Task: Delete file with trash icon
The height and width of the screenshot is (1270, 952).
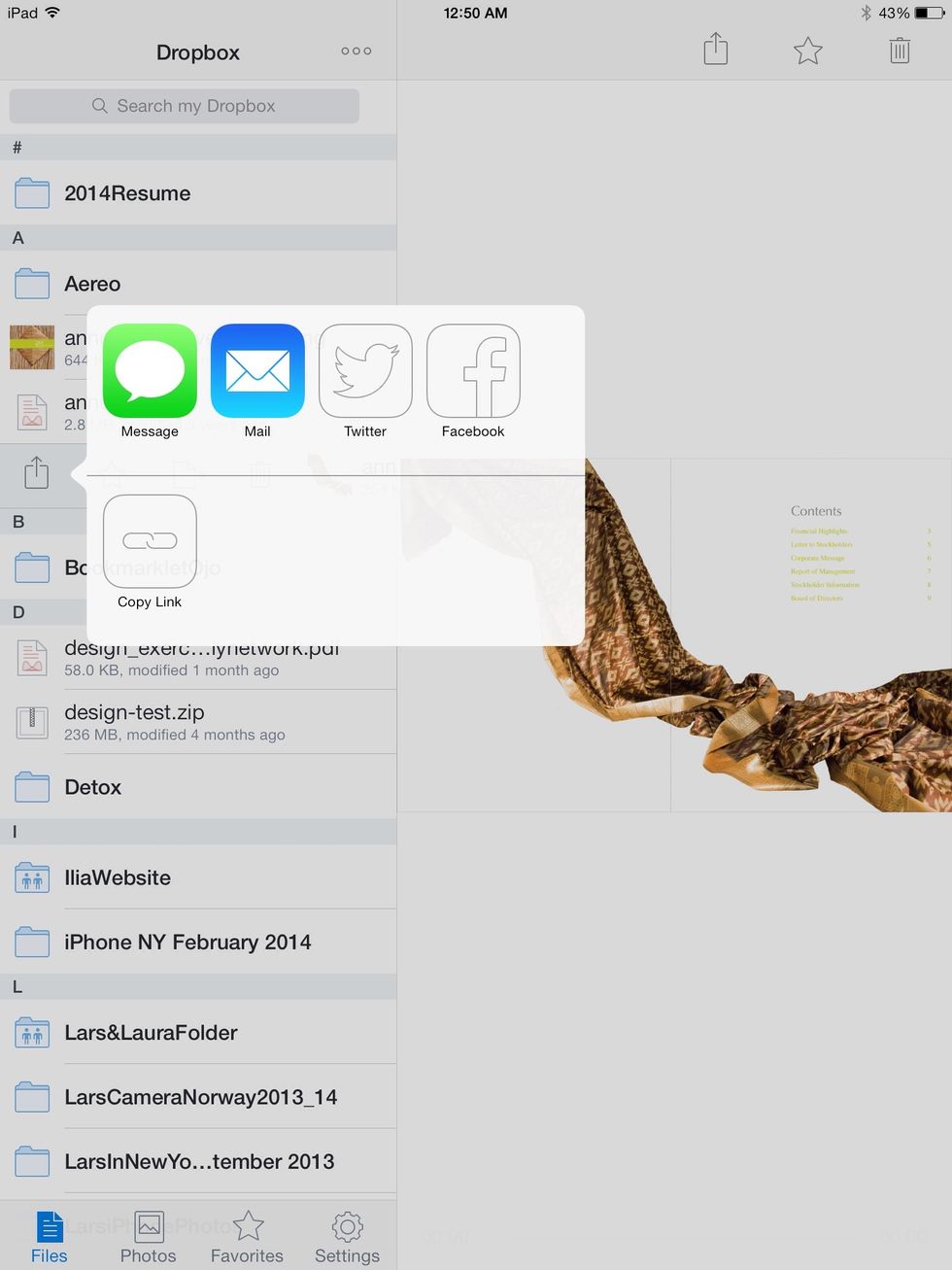Action: (x=900, y=51)
